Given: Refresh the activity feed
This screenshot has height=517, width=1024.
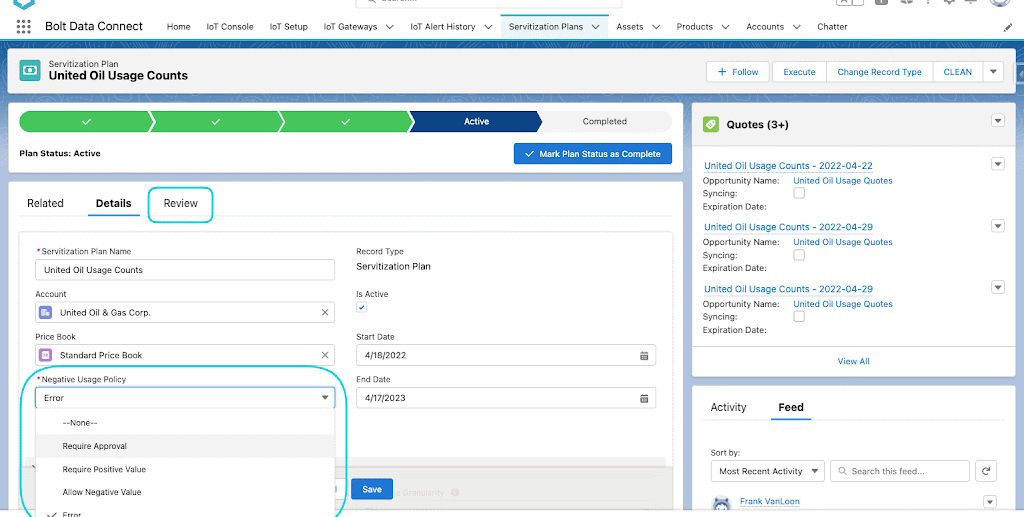Looking at the screenshot, I should click(985, 471).
